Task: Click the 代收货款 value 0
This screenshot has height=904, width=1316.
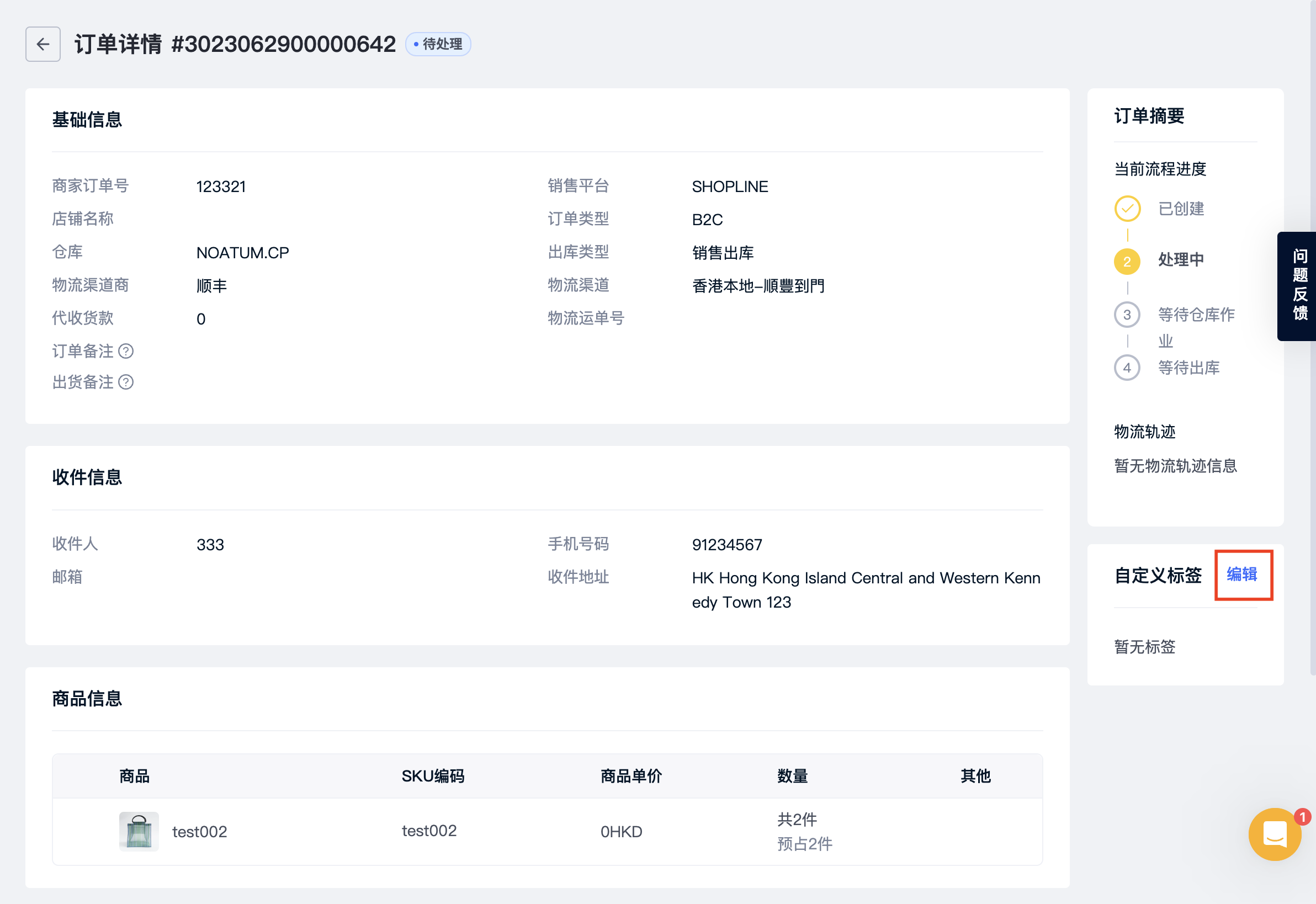Action: pyautogui.click(x=200, y=319)
